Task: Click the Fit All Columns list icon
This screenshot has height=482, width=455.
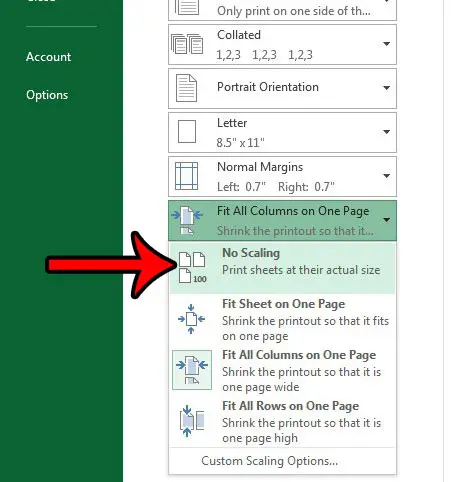Action: [x=192, y=370]
